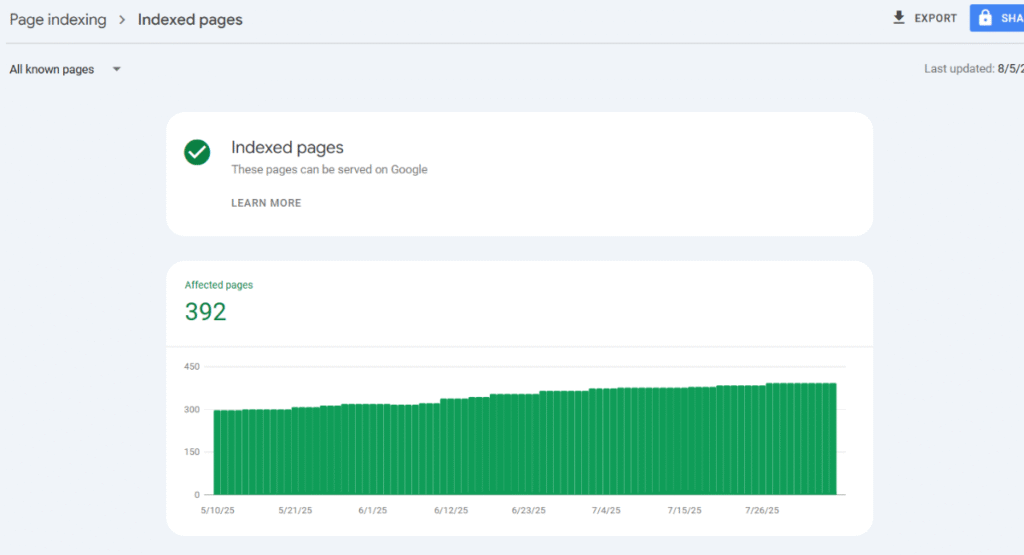
Task: Open the LEARN MORE link
Action: click(x=266, y=203)
